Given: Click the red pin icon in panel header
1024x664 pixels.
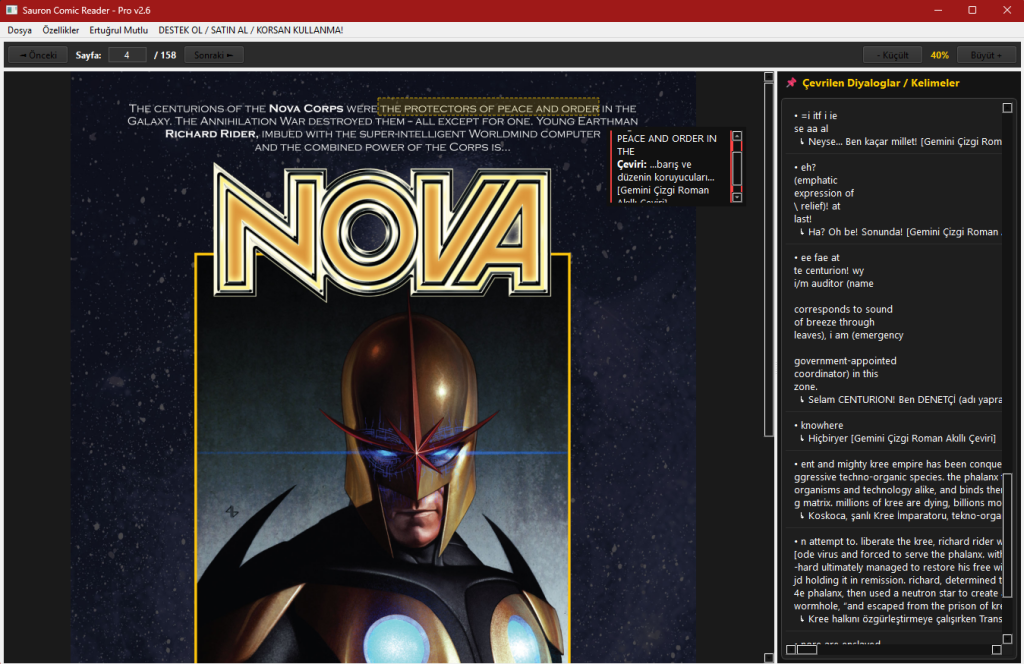Looking at the screenshot, I should [792, 83].
